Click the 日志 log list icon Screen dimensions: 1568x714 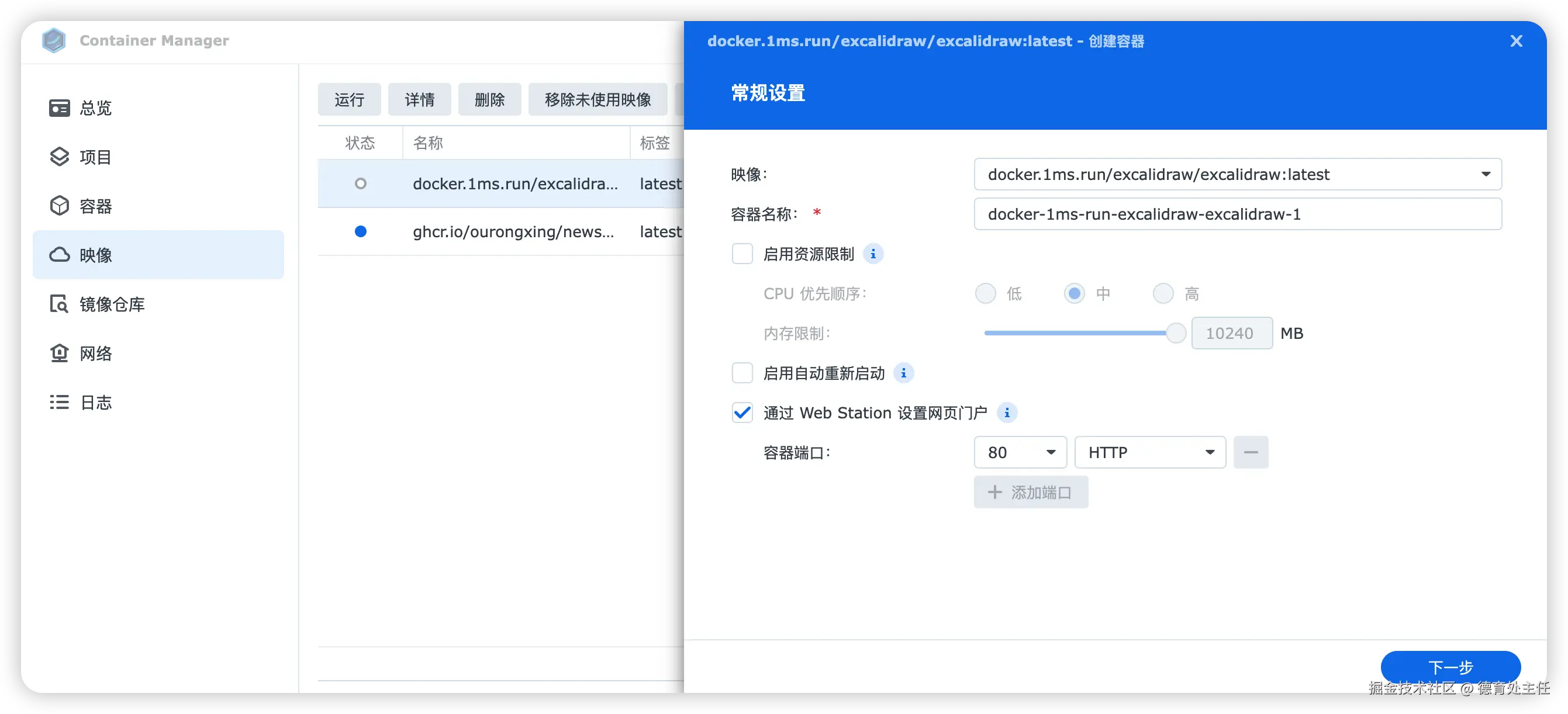[x=59, y=403]
